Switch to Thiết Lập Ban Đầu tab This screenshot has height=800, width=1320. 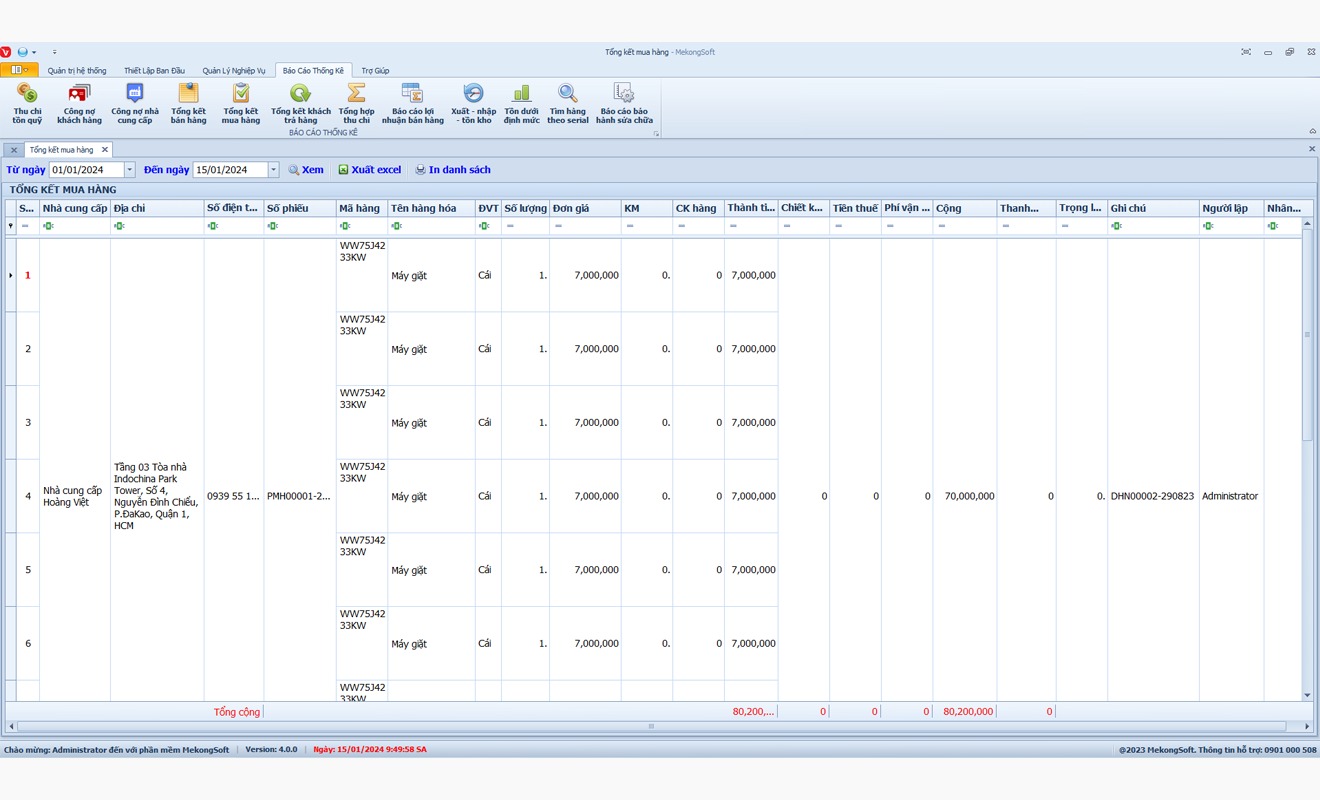point(154,71)
